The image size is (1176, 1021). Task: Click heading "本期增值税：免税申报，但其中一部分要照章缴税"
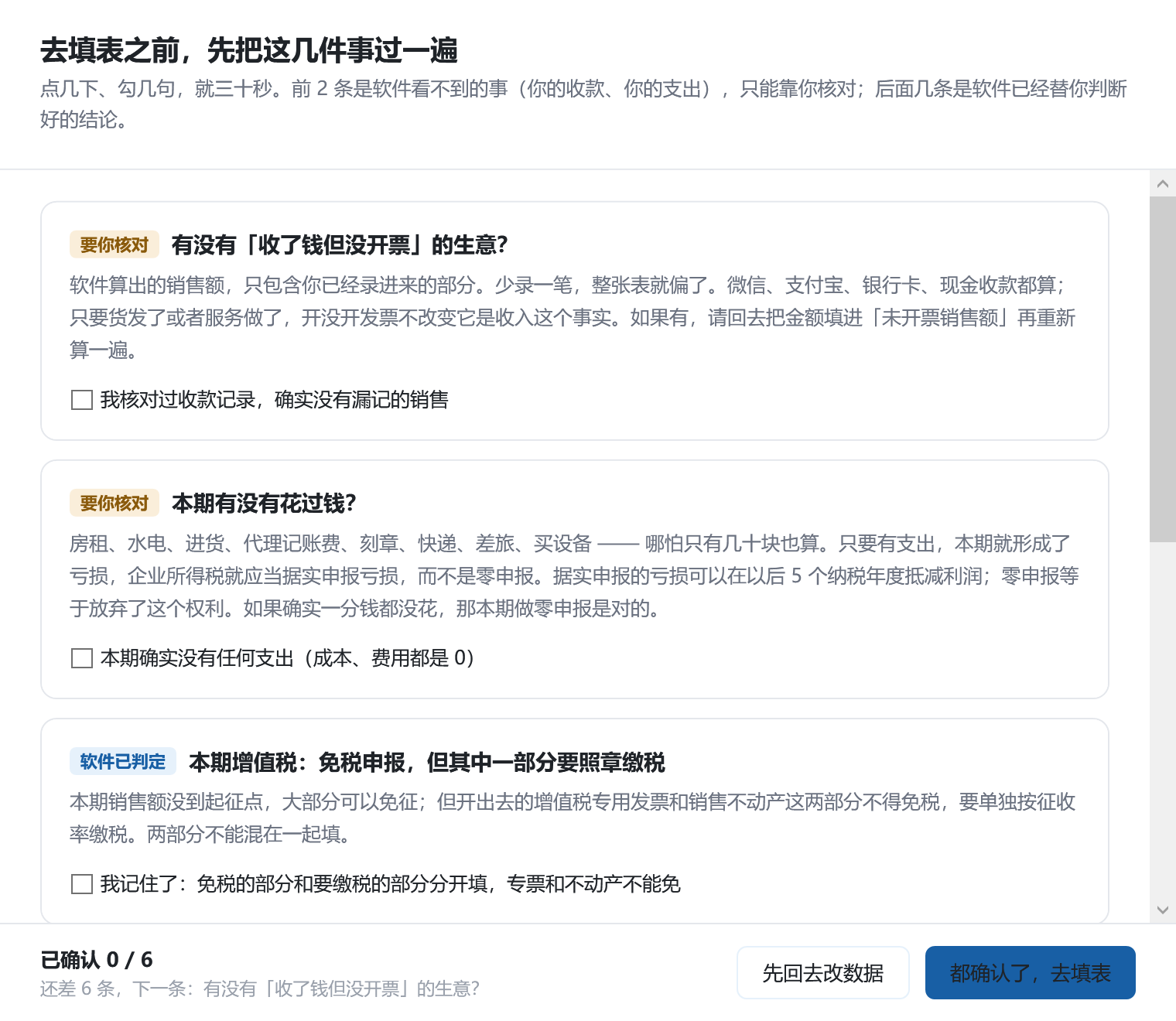pos(427,762)
